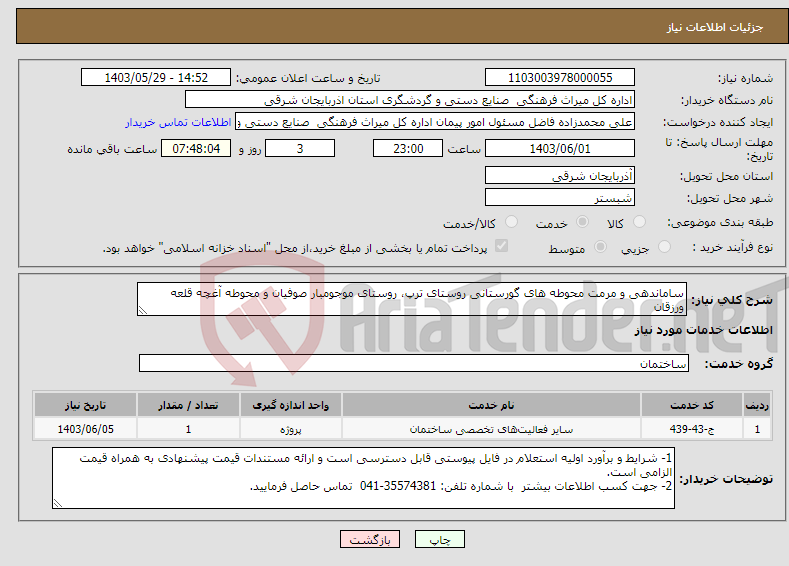Click the چاپ (print) button
The width and height of the screenshot is (789, 566).
pos(439,539)
